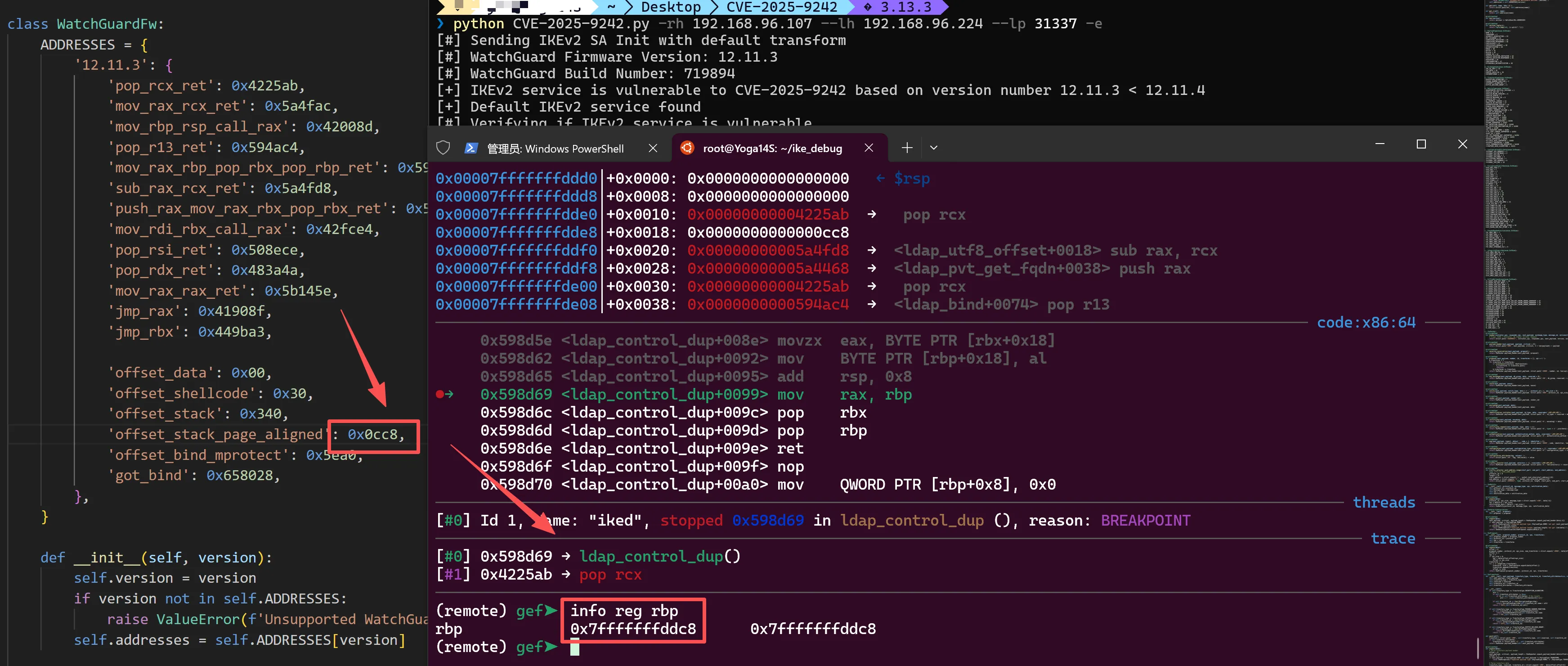This screenshot has height=666, width=1568.
Task: Open a new terminal tab with plus
Action: (907, 147)
